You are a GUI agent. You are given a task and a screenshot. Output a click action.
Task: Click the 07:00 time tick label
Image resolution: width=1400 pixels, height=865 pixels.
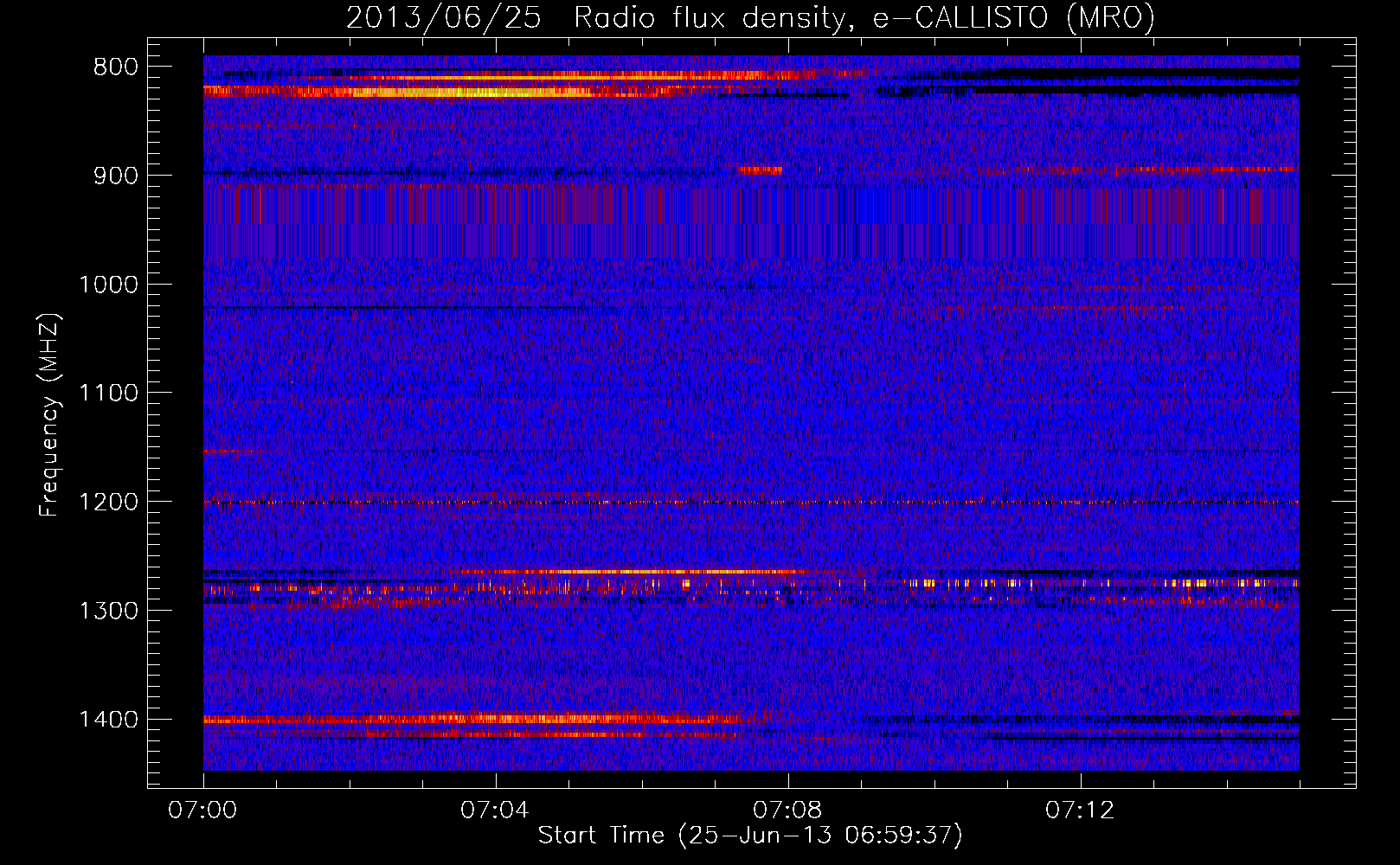[x=202, y=811]
